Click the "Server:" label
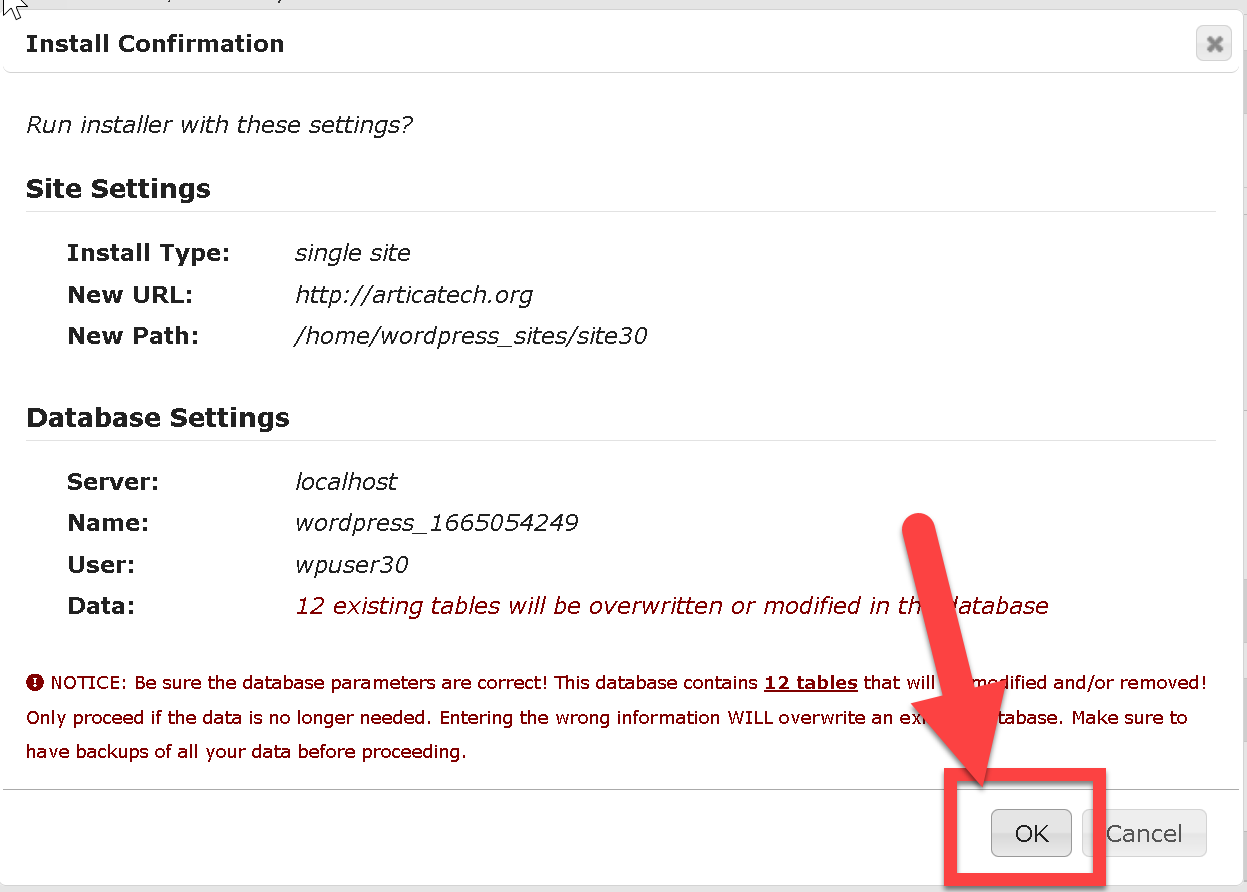The image size is (1247, 892). click(x=113, y=482)
